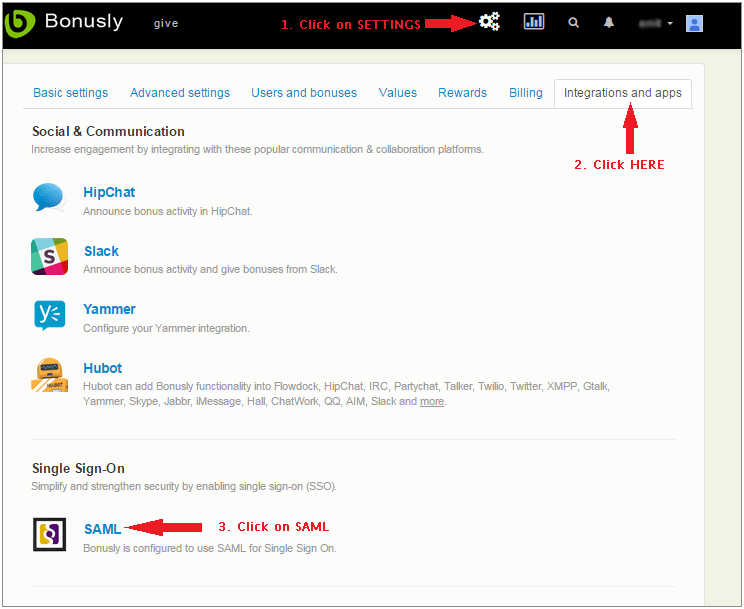Follow the 'more' link in Hubot description

(x=432, y=402)
